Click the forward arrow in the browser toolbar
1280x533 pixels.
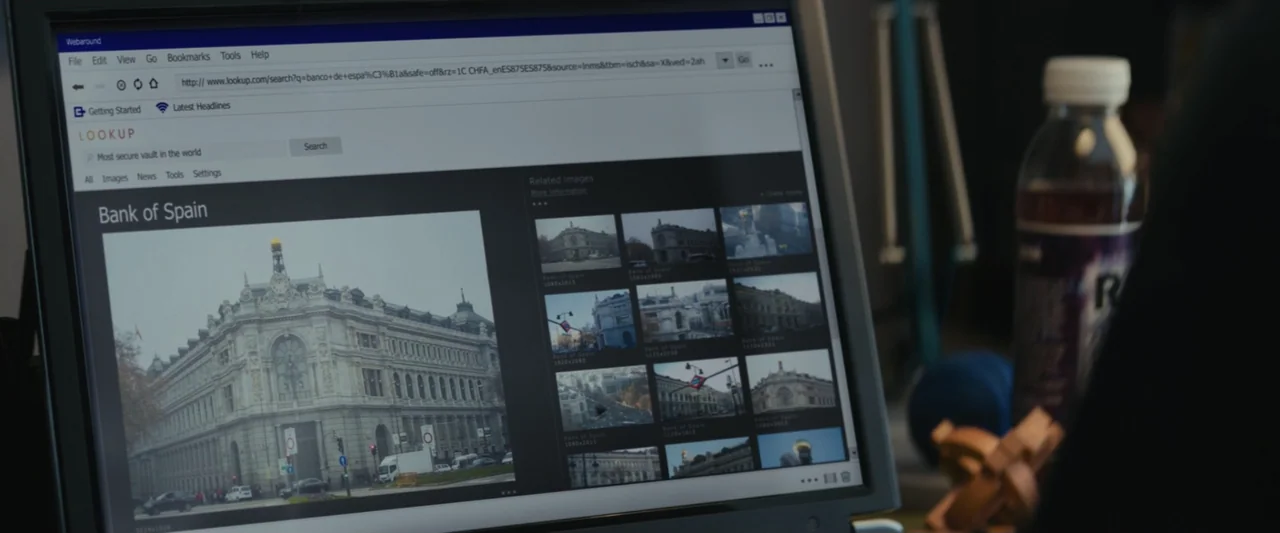coord(100,87)
